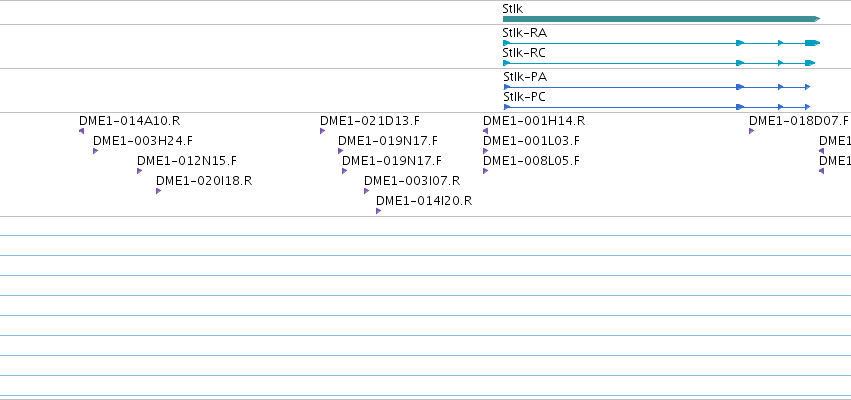Click the forward arrow under DME1-003H24.F
The height and width of the screenshot is (400, 851).
point(96,151)
